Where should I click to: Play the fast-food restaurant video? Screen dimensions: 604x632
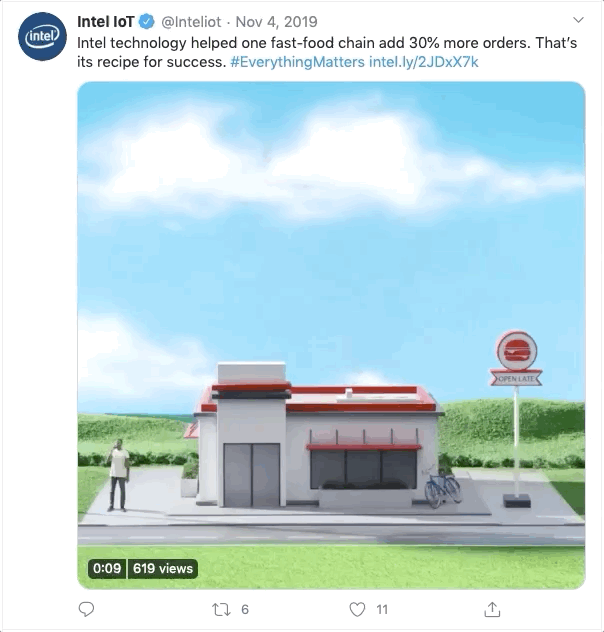tap(331, 335)
